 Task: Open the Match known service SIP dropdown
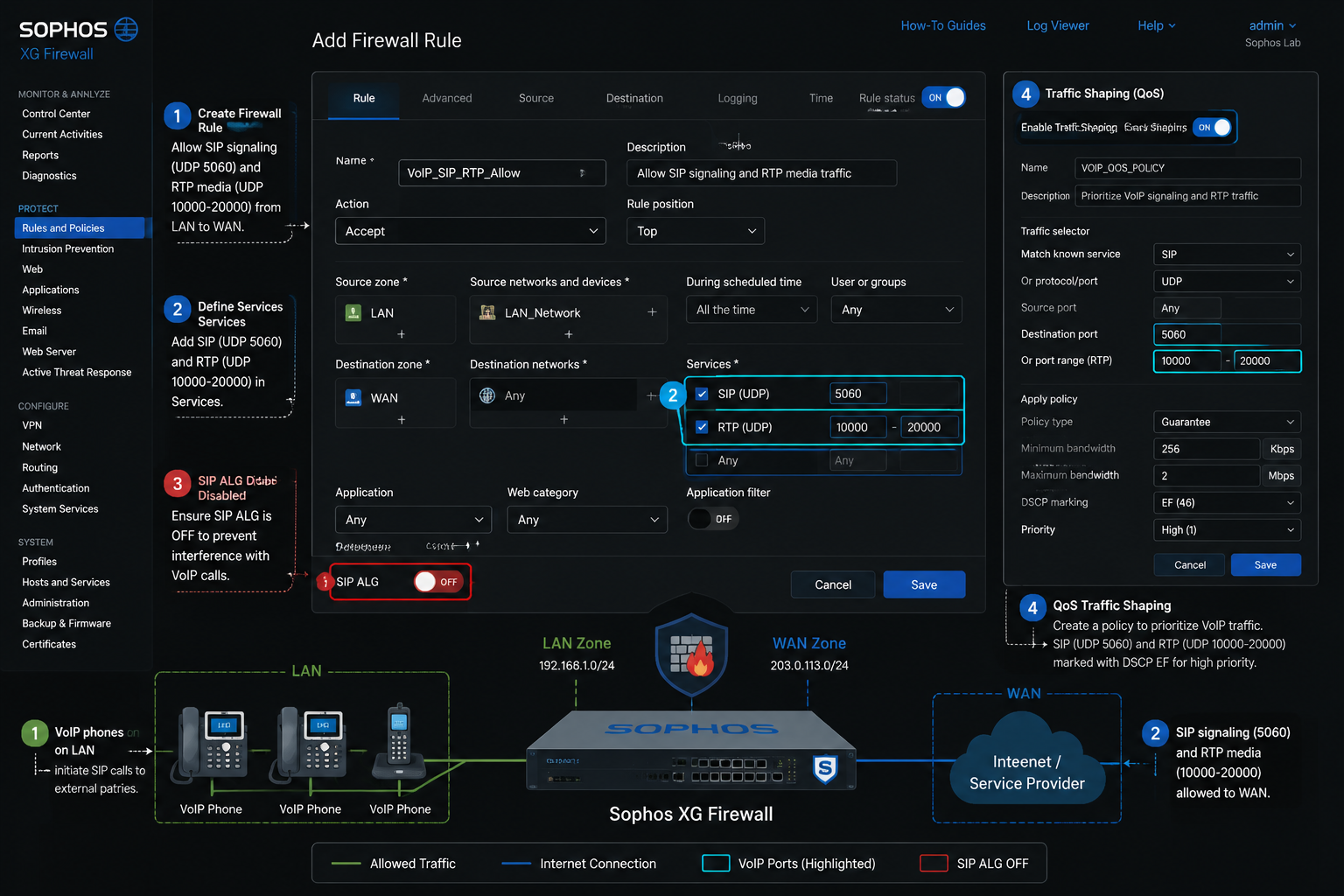pyautogui.click(x=1227, y=255)
